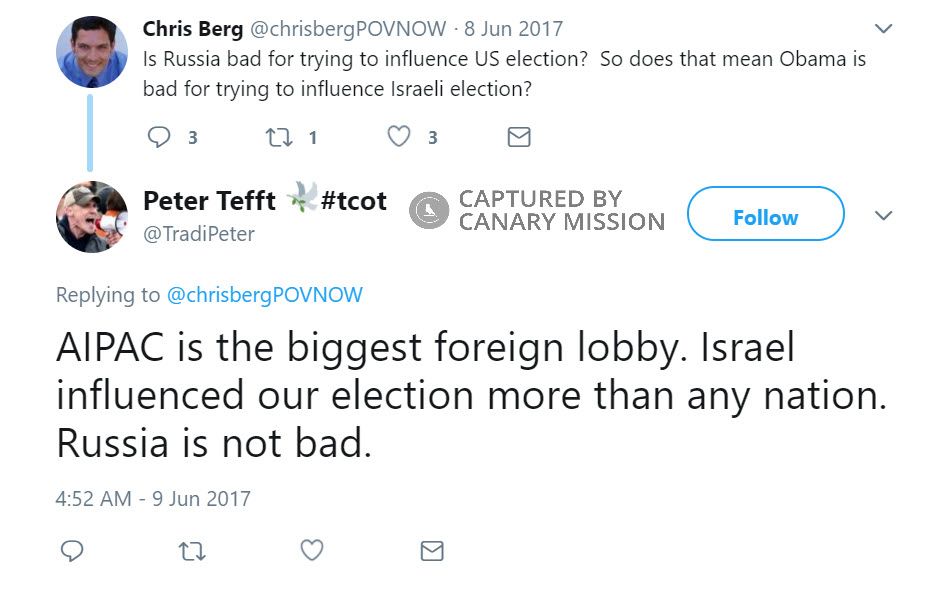Follow Peter Tefft's account

pos(765,217)
